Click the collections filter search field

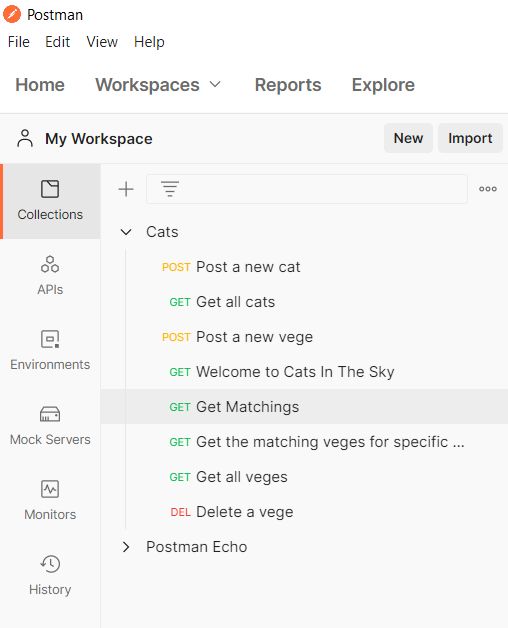pyautogui.click(x=307, y=189)
